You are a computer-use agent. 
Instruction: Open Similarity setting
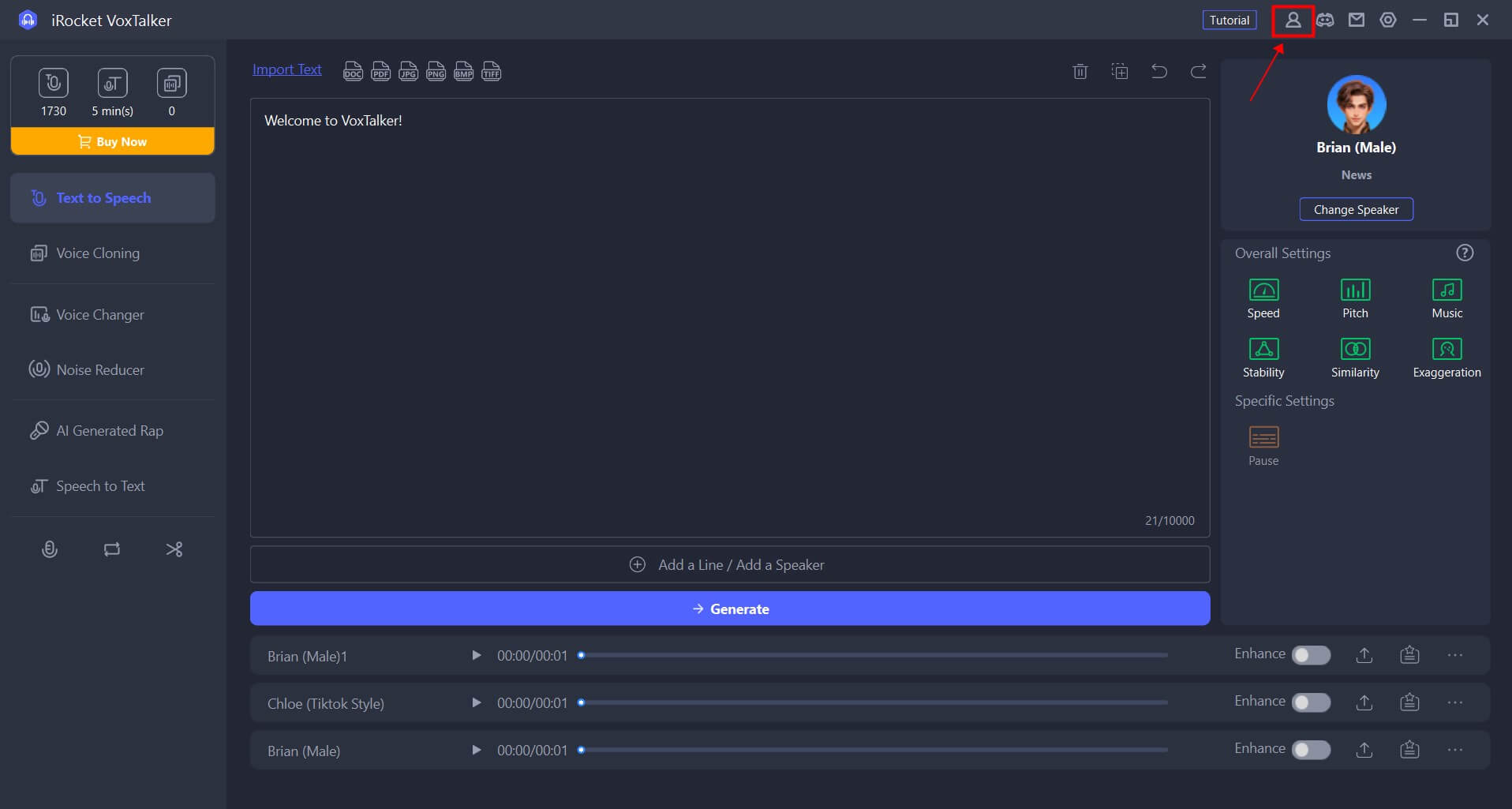tap(1355, 358)
